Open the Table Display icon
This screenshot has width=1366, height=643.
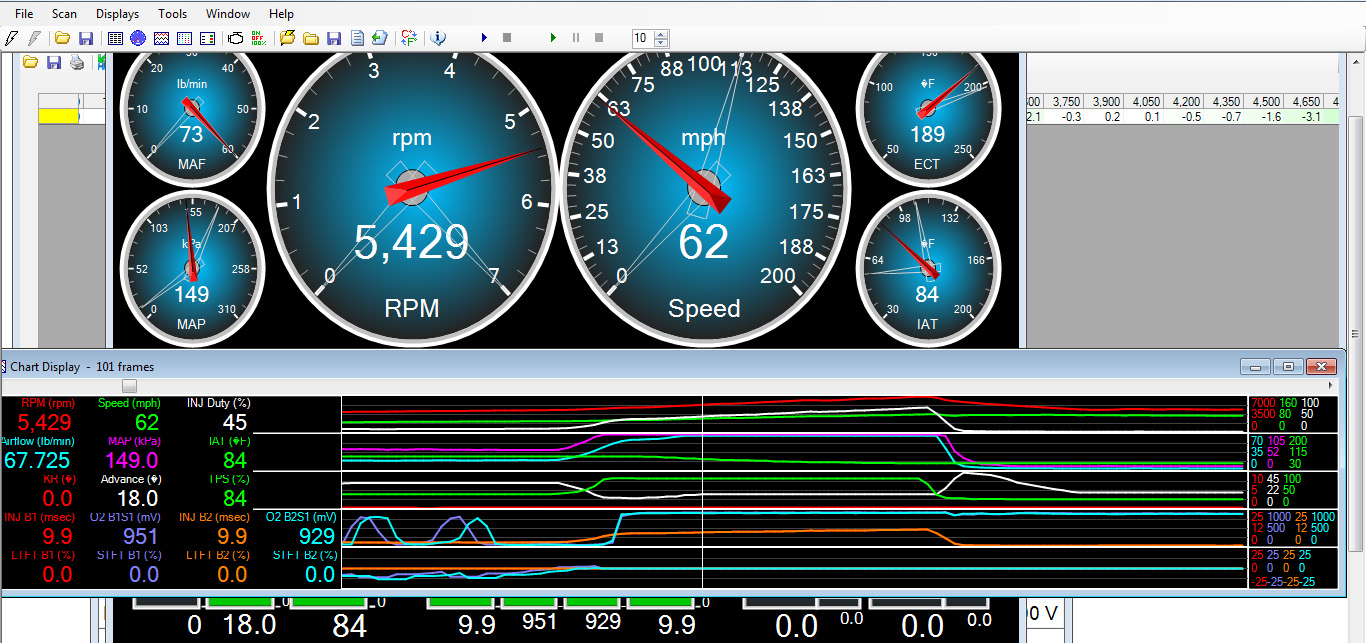(x=115, y=38)
